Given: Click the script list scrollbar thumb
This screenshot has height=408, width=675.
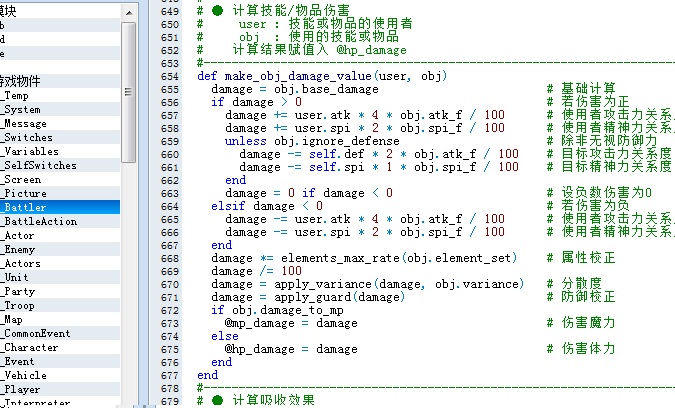Looking at the screenshot, I should coord(128,92).
